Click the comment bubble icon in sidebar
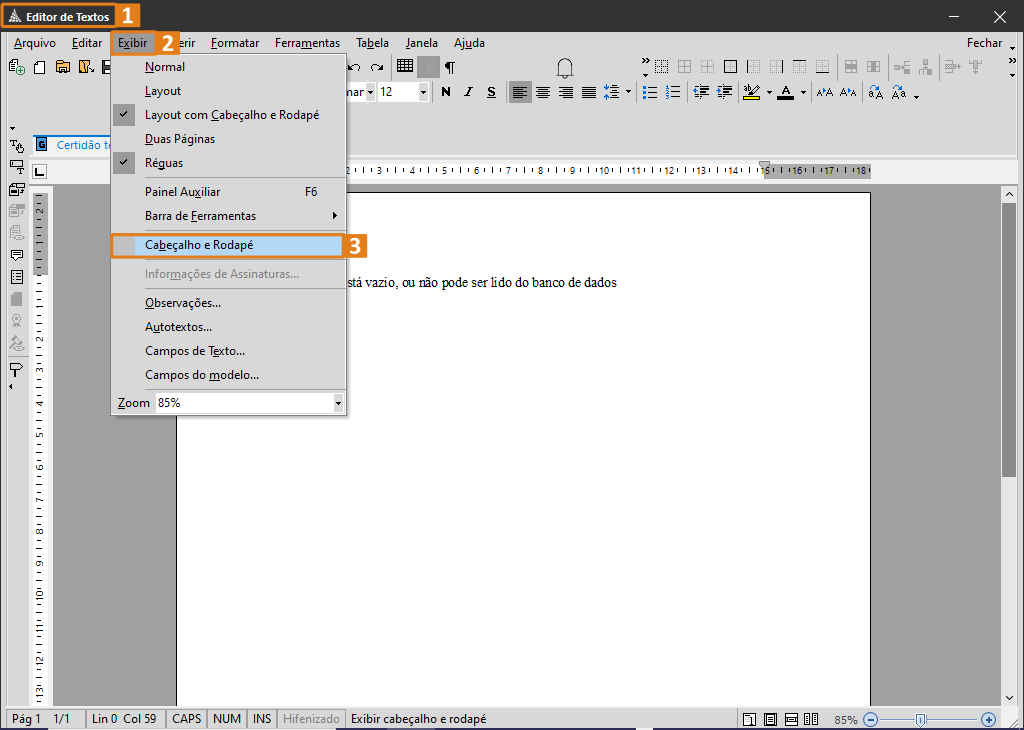This screenshot has height=730, width=1024. pyautogui.click(x=17, y=255)
